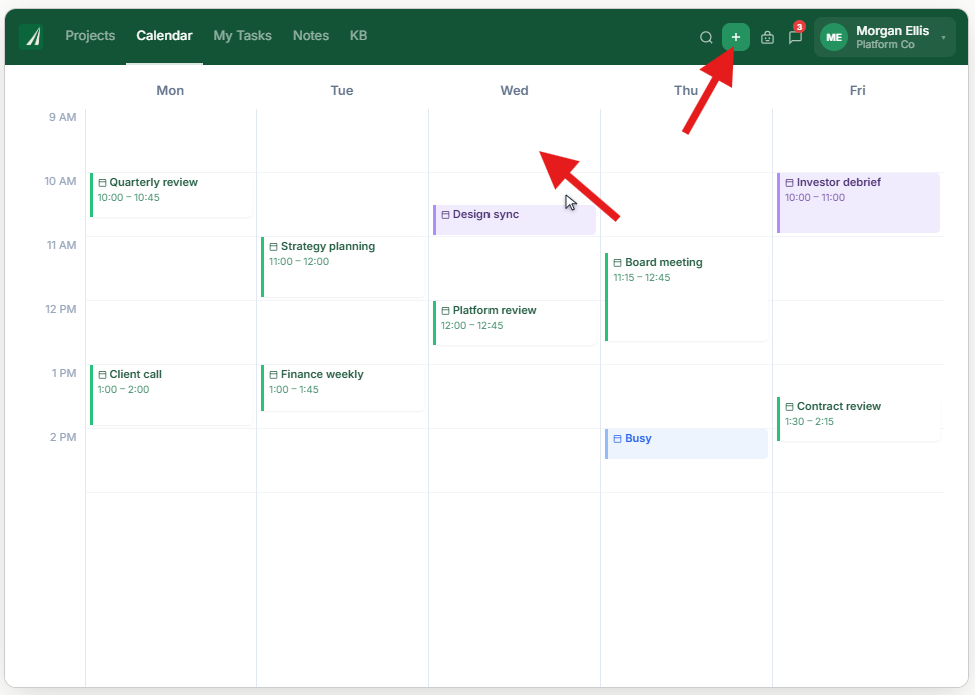This screenshot has width=975, height=695.
Task: Open the Investor debrief event
Action: [x=858, y=203]
